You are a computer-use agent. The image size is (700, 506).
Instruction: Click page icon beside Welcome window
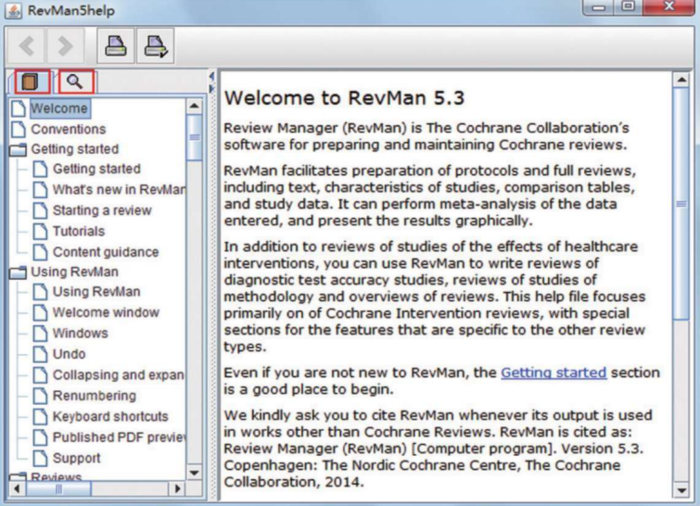(40, 313)
